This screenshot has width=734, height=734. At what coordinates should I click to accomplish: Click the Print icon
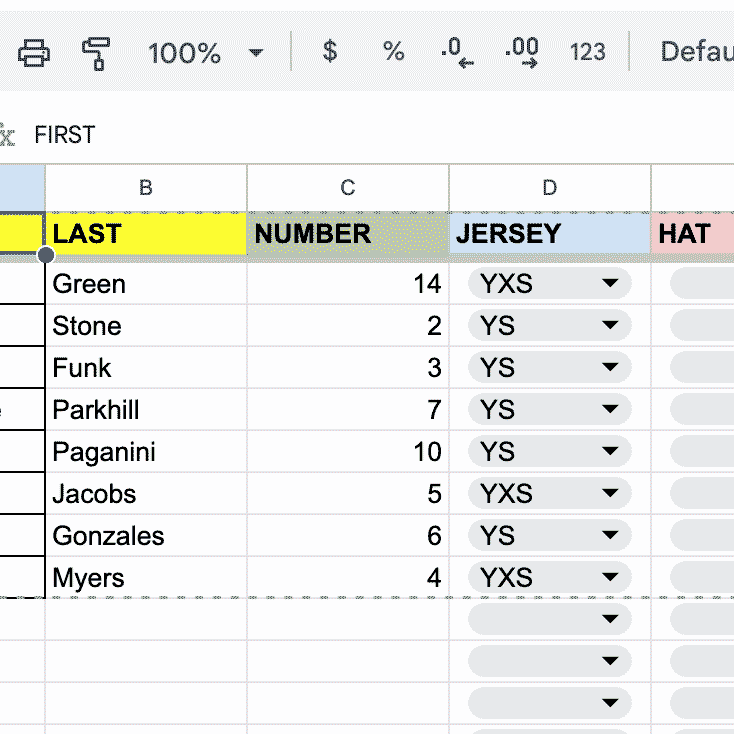(x=34, y=52)
